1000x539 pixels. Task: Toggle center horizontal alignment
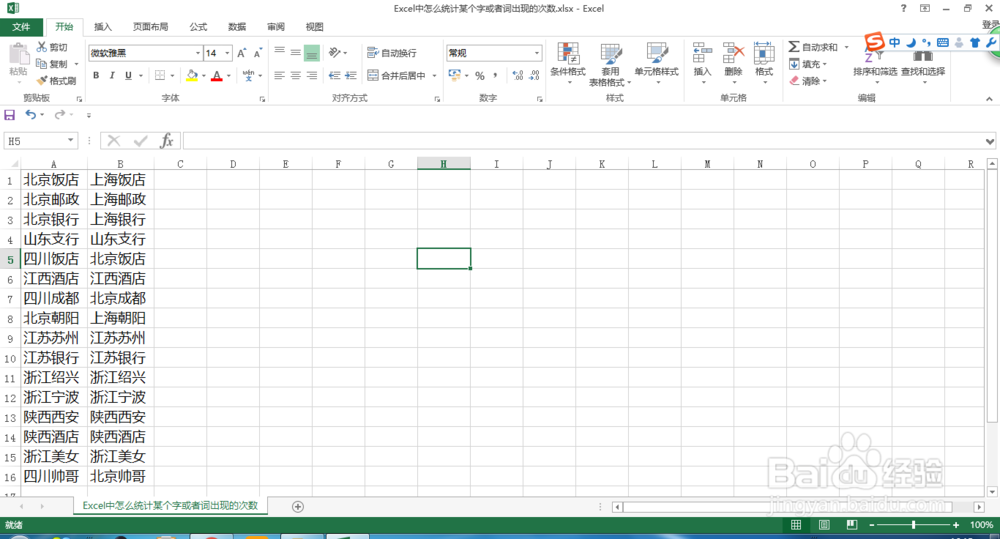point(295,75)
